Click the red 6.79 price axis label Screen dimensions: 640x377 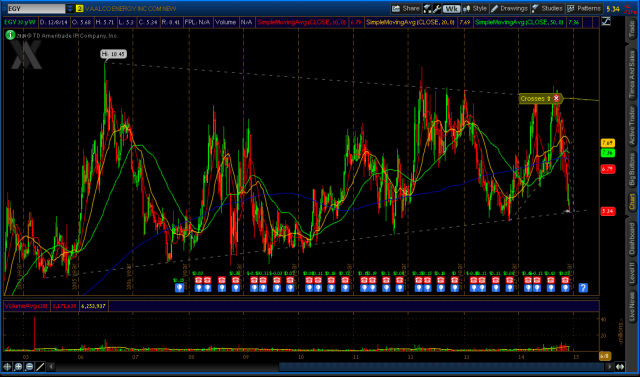point(608,169)
